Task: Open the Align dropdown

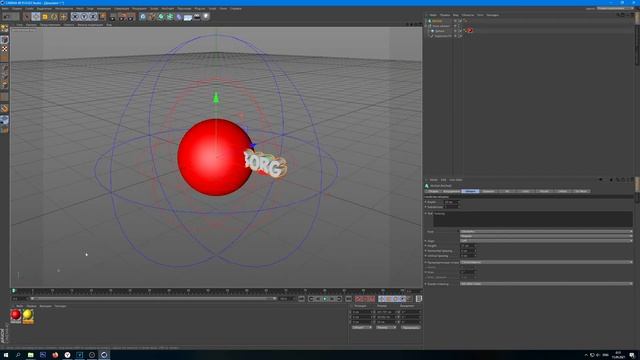Action: (x=546, y=241)
